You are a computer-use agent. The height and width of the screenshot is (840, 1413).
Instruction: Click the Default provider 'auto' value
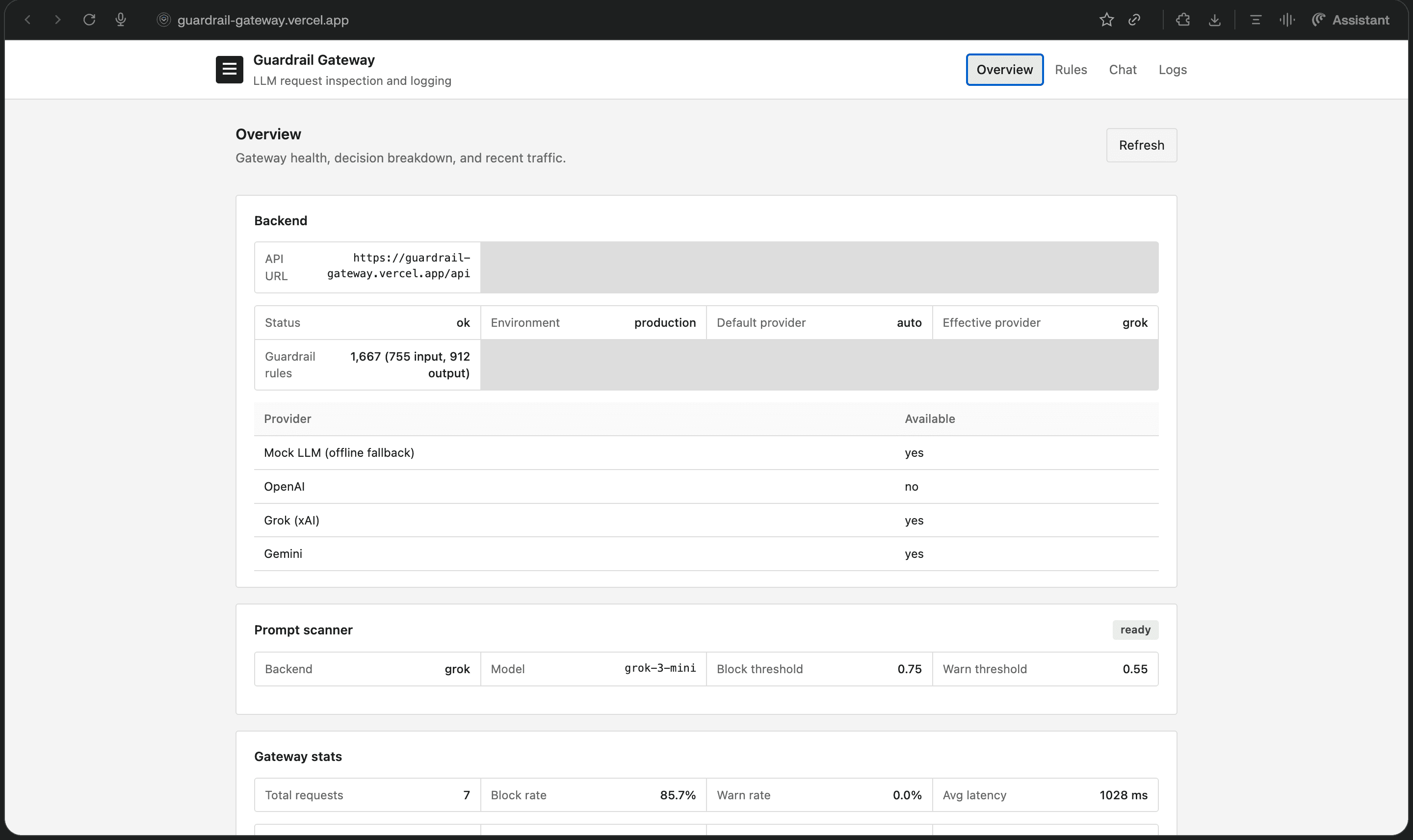coord(909,323)
